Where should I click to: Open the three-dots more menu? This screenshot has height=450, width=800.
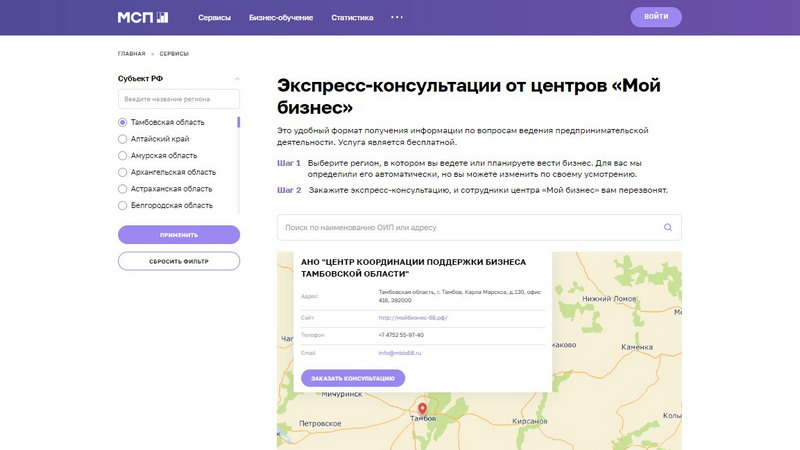[397, 17]
